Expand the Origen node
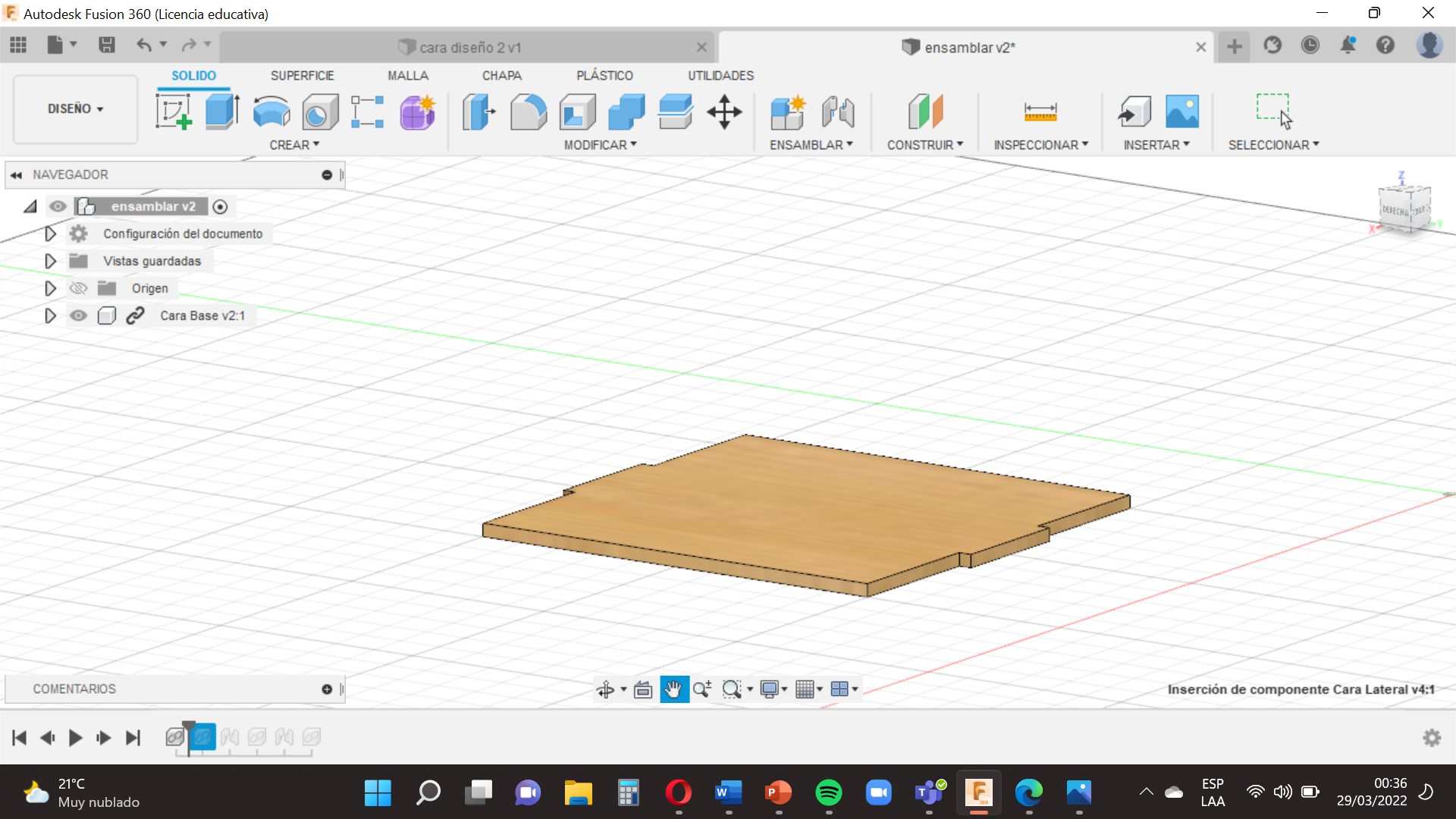The image size is (1456, 819). [50, 288]
